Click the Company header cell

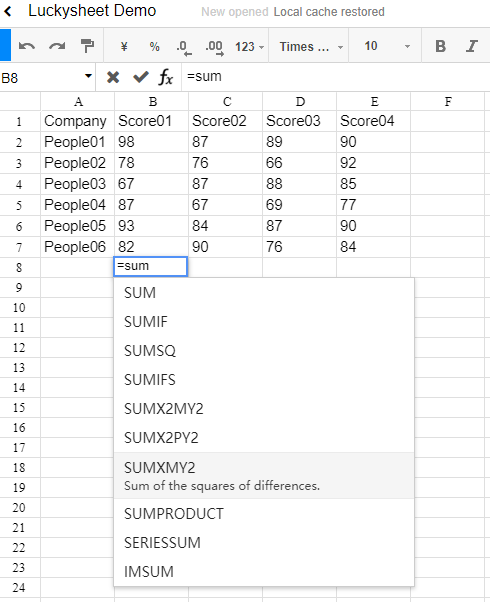(x=78, y=121)
